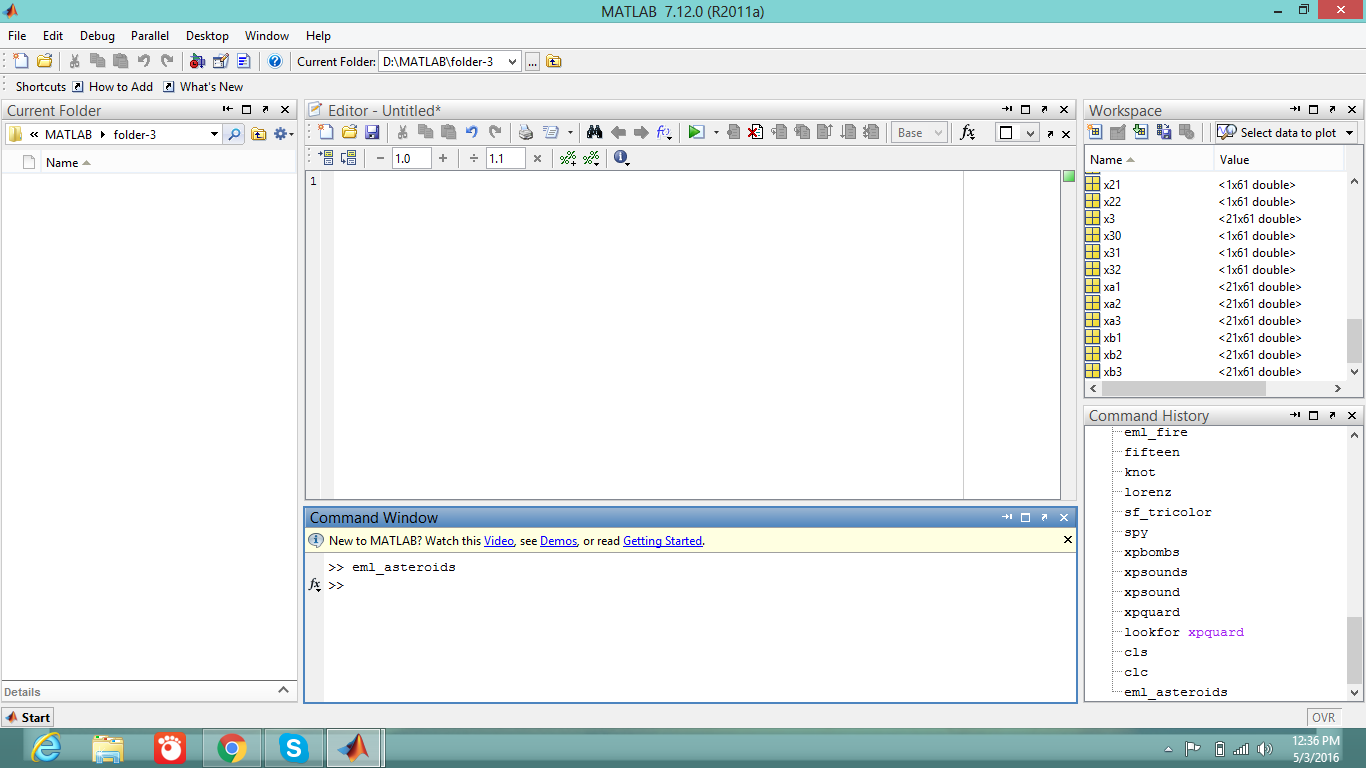The height and width of the screenshot is (768, 1366).
Task: Open the Current Folder path dropdown
Action: pyautogui.click(x=512, y=61)
